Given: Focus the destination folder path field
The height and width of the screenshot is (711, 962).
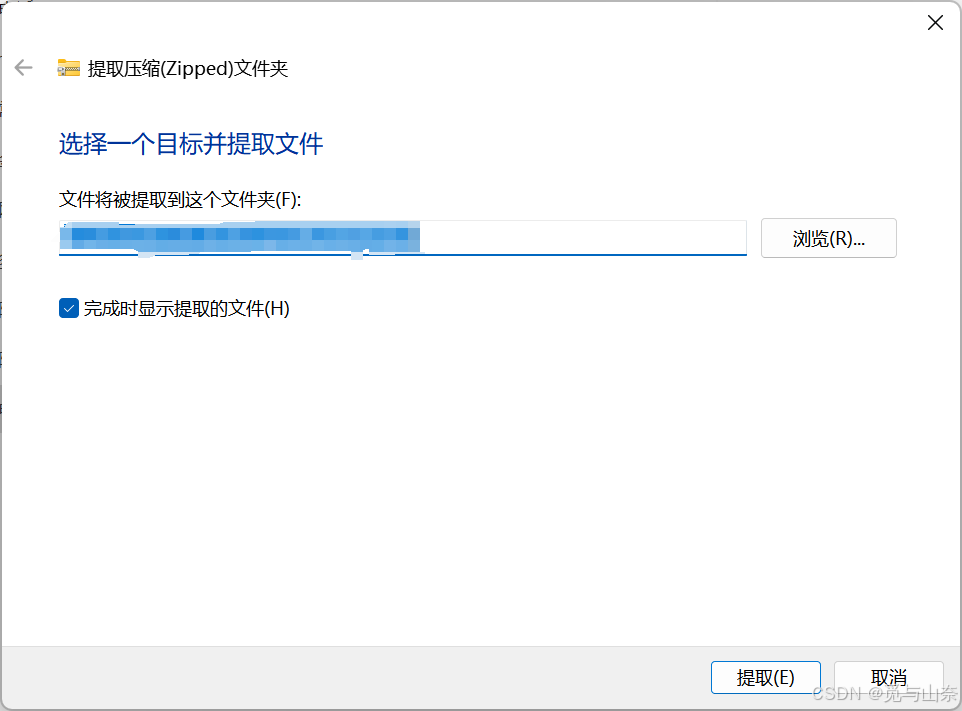Looking at the screenshot, I should coord(402,237).
